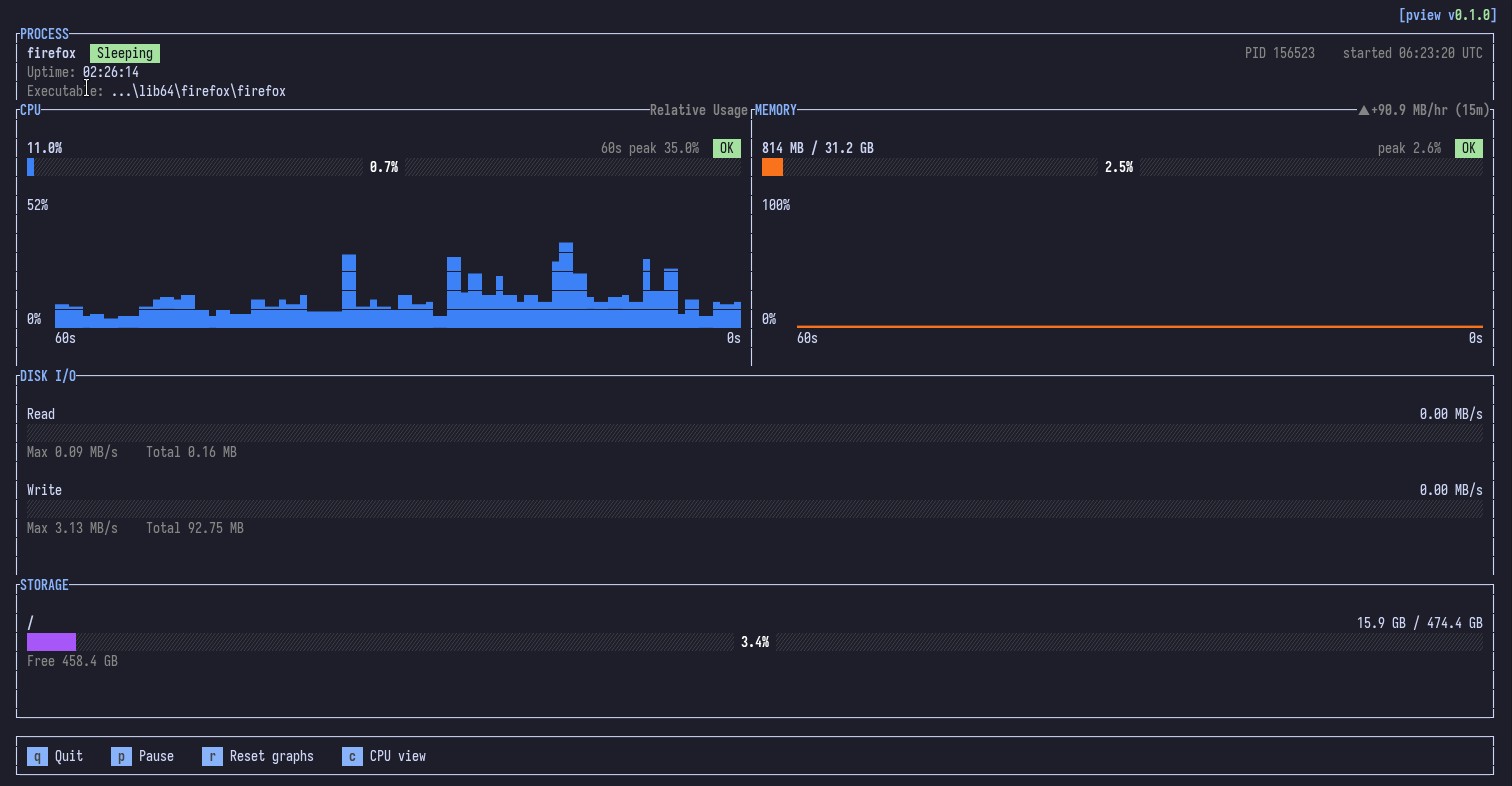1512x786 pixels.
Task: Click the started 06:23:20 UTC timestamp
Action: tap(1413, 53)
